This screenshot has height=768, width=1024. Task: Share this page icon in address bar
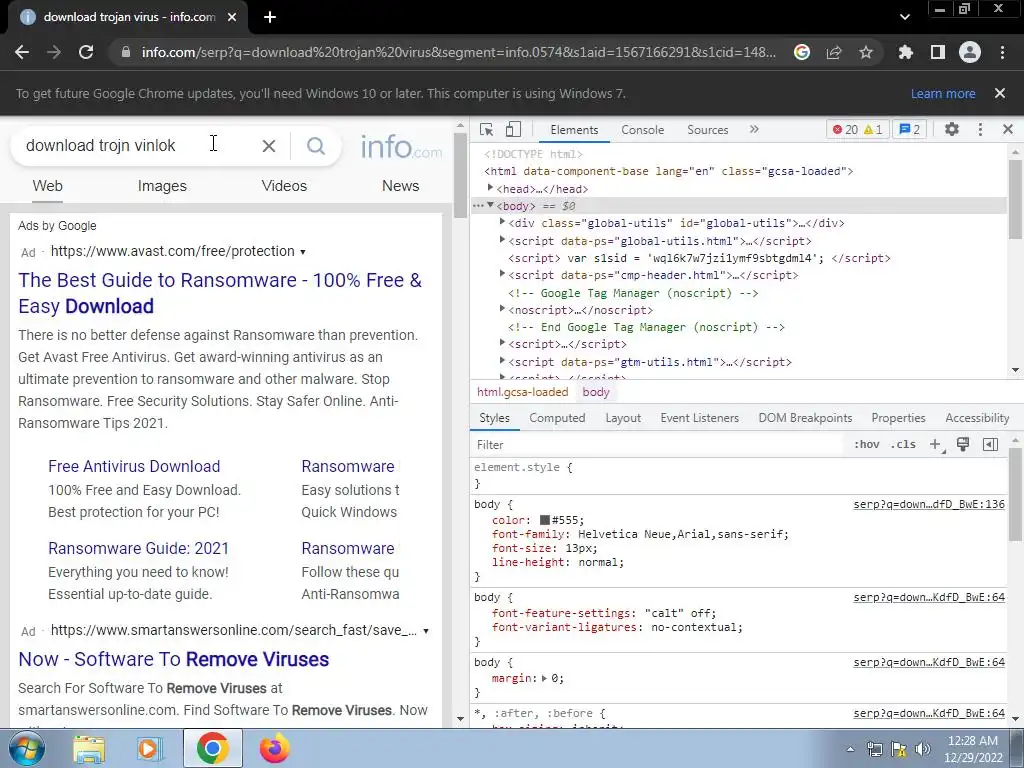(x=834, y=52)
